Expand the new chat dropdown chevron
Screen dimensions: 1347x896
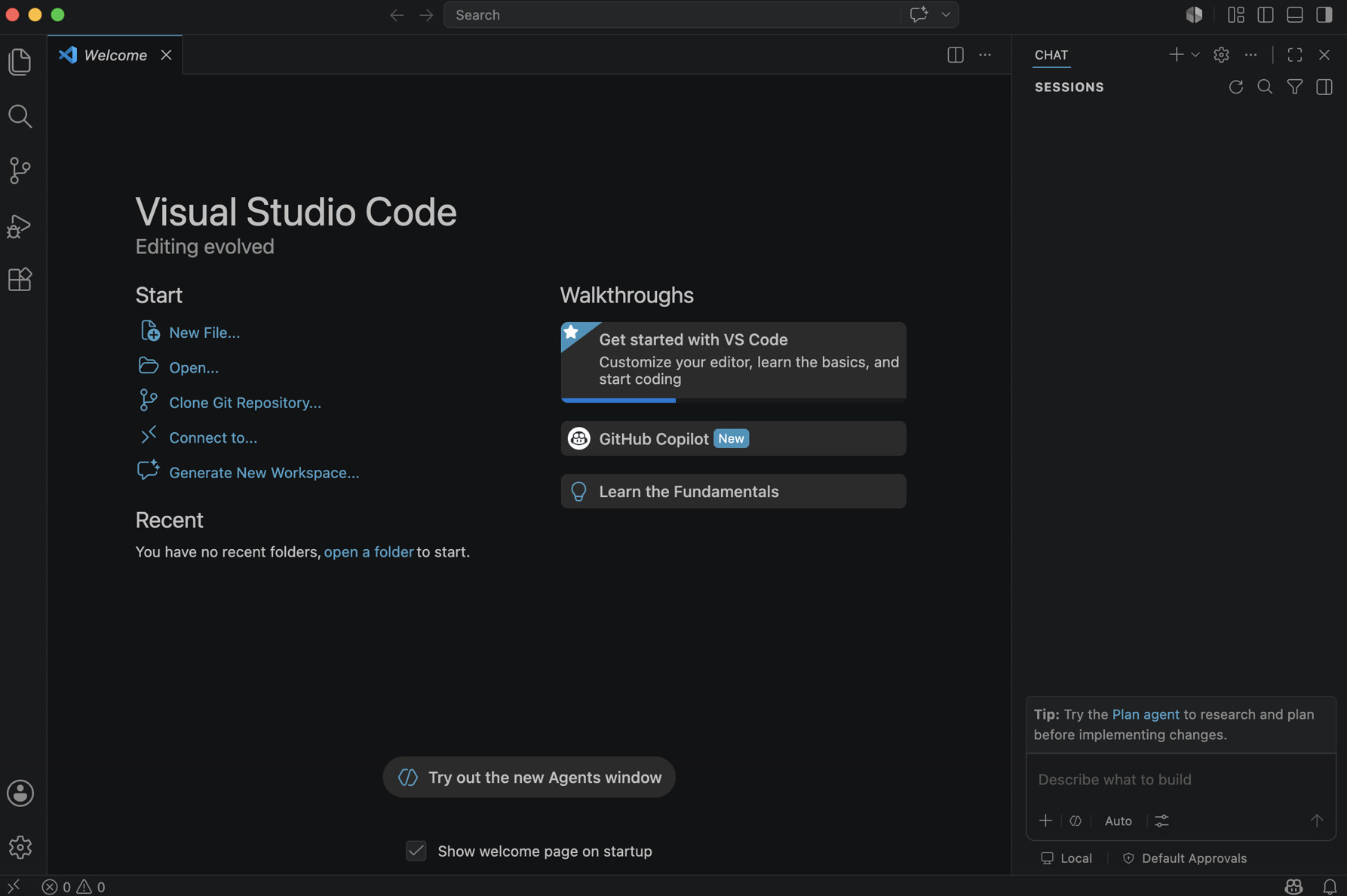[x=1195, y=55]
